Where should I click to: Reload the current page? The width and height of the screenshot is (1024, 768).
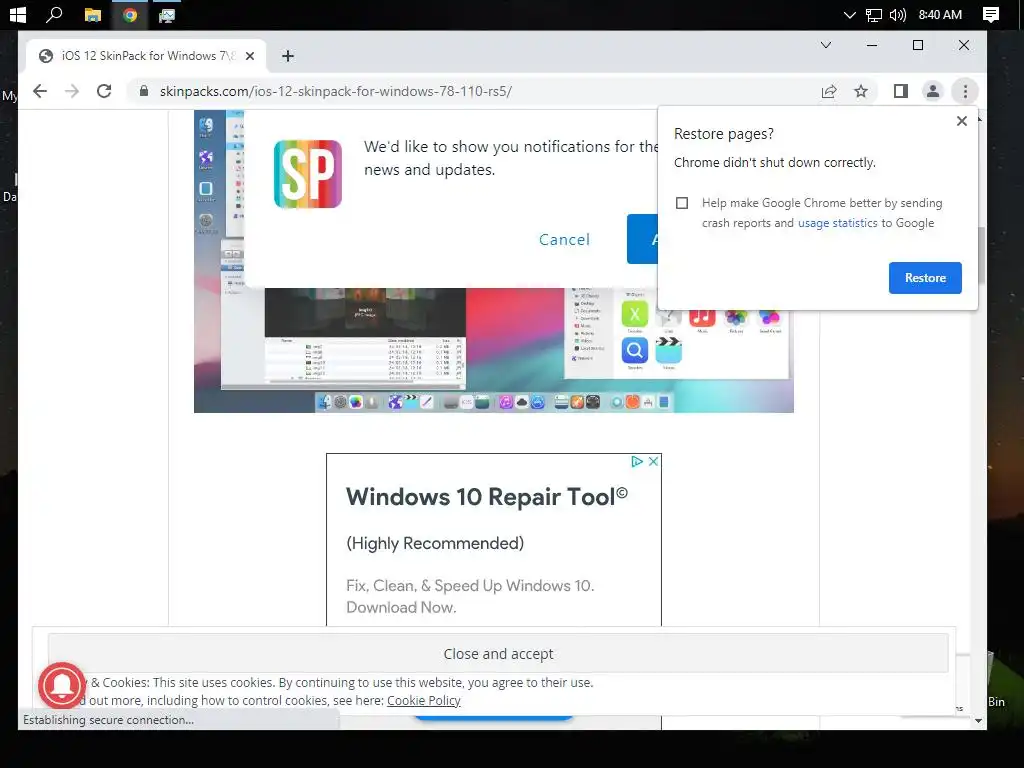[x=104, y=91]
